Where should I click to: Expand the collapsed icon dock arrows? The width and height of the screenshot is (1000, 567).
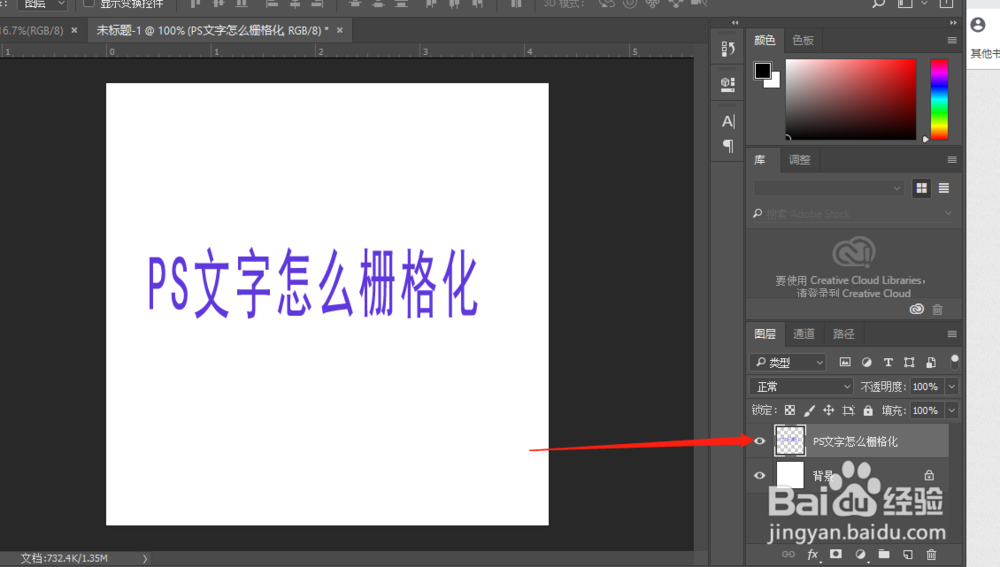coord(735,22)
